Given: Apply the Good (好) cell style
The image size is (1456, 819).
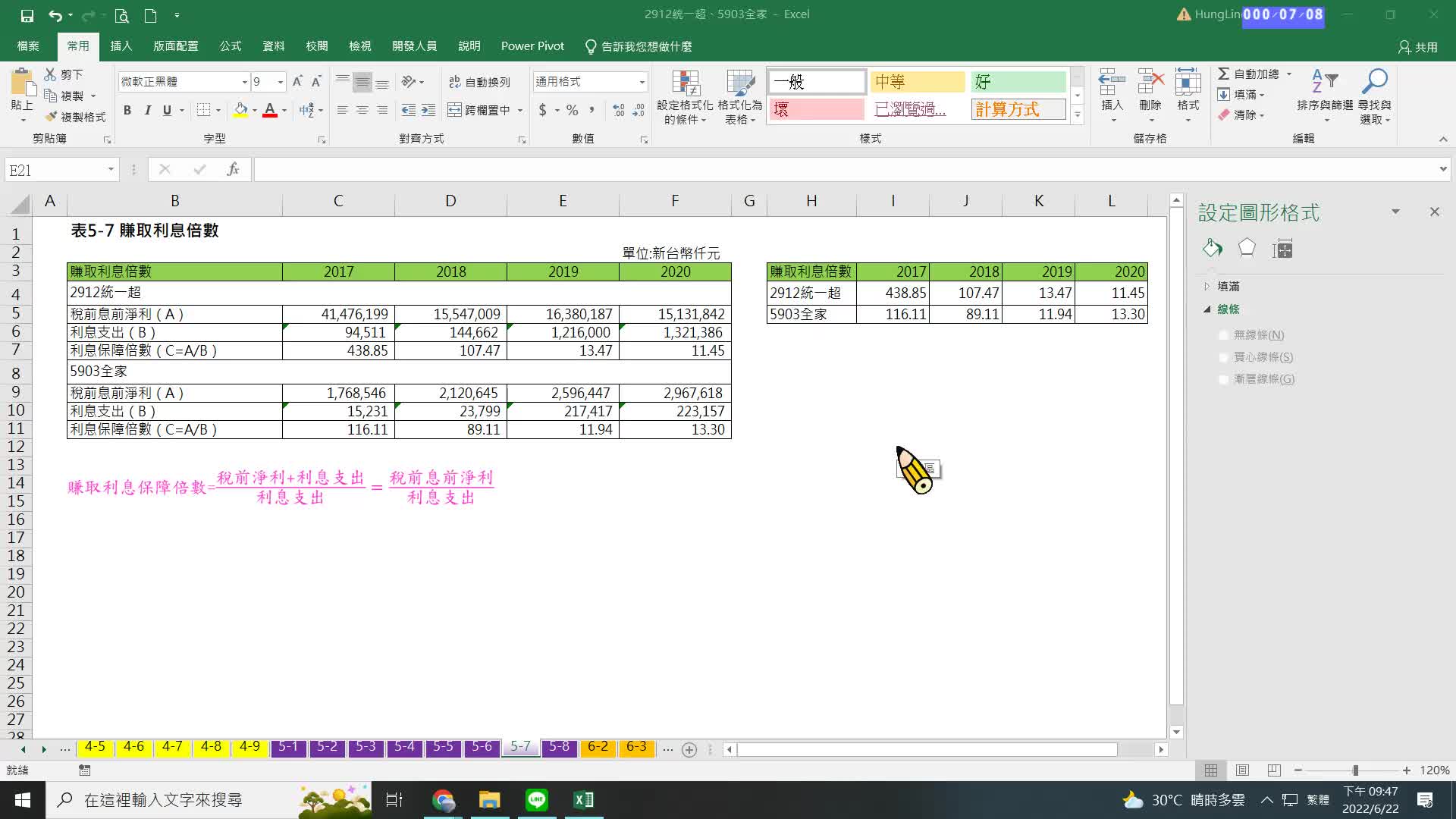Looking at the screenshot, I should point(1018,82).
